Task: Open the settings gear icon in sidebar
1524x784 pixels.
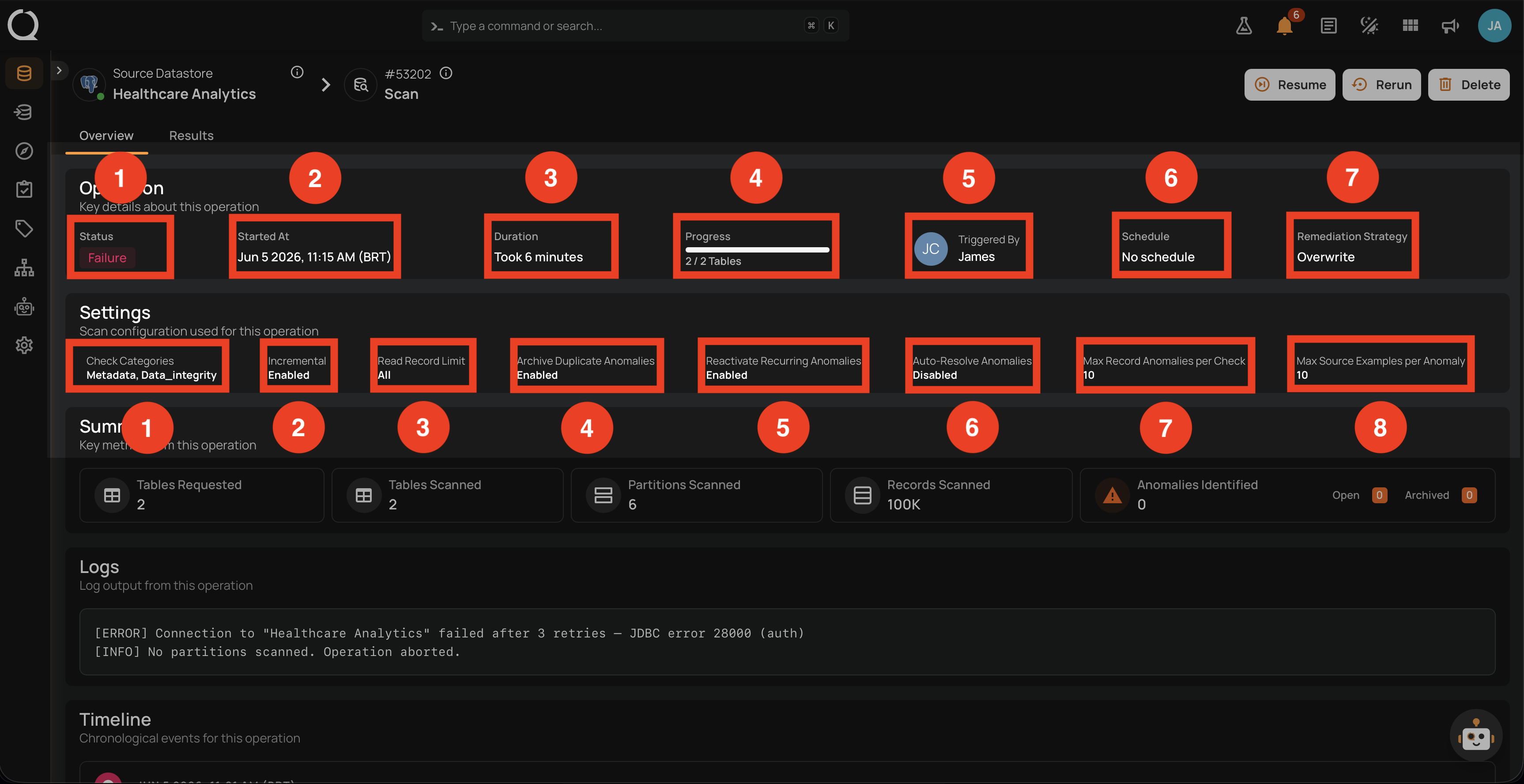Action: click(24, 345)
